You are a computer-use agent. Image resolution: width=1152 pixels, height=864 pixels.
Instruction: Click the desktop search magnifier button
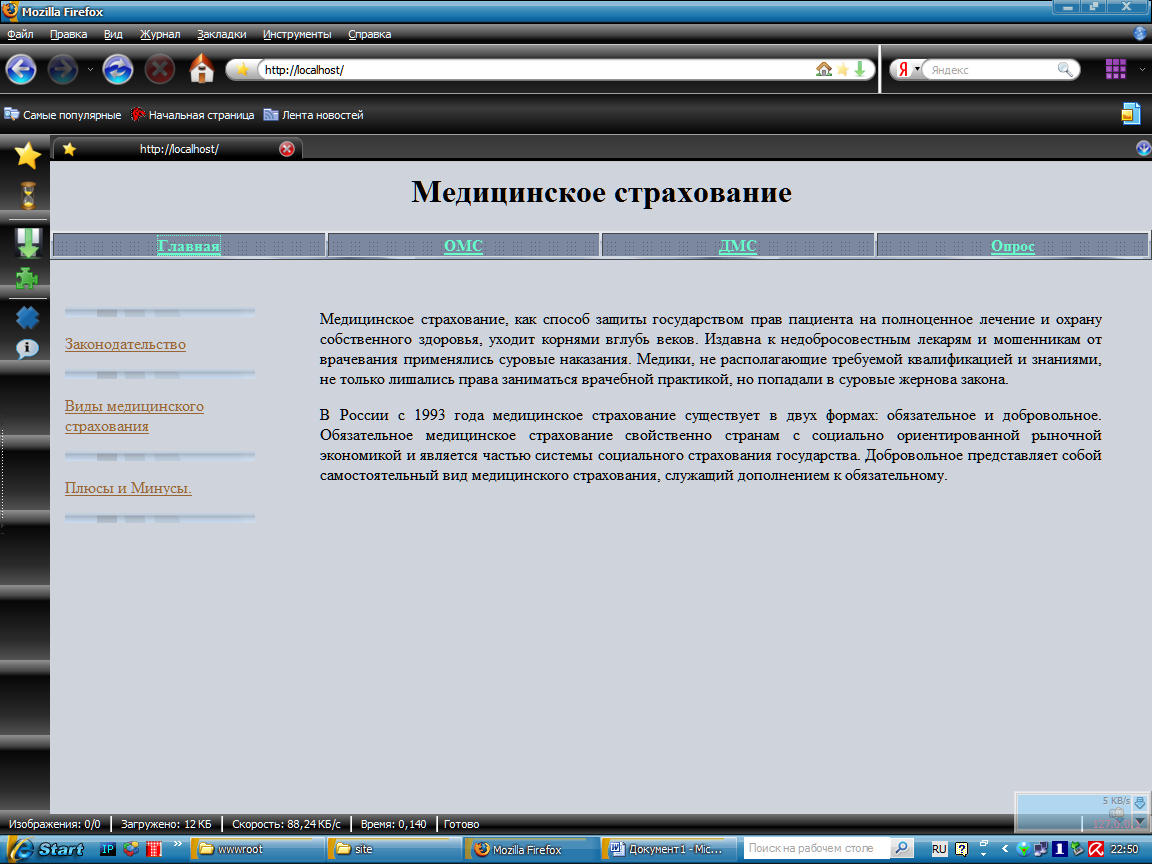[901, 848]
